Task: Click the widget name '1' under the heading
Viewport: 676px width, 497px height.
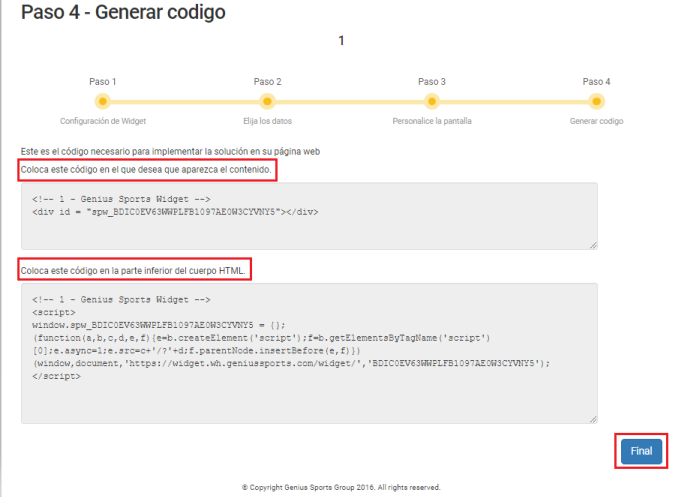Action: (341, 41)
